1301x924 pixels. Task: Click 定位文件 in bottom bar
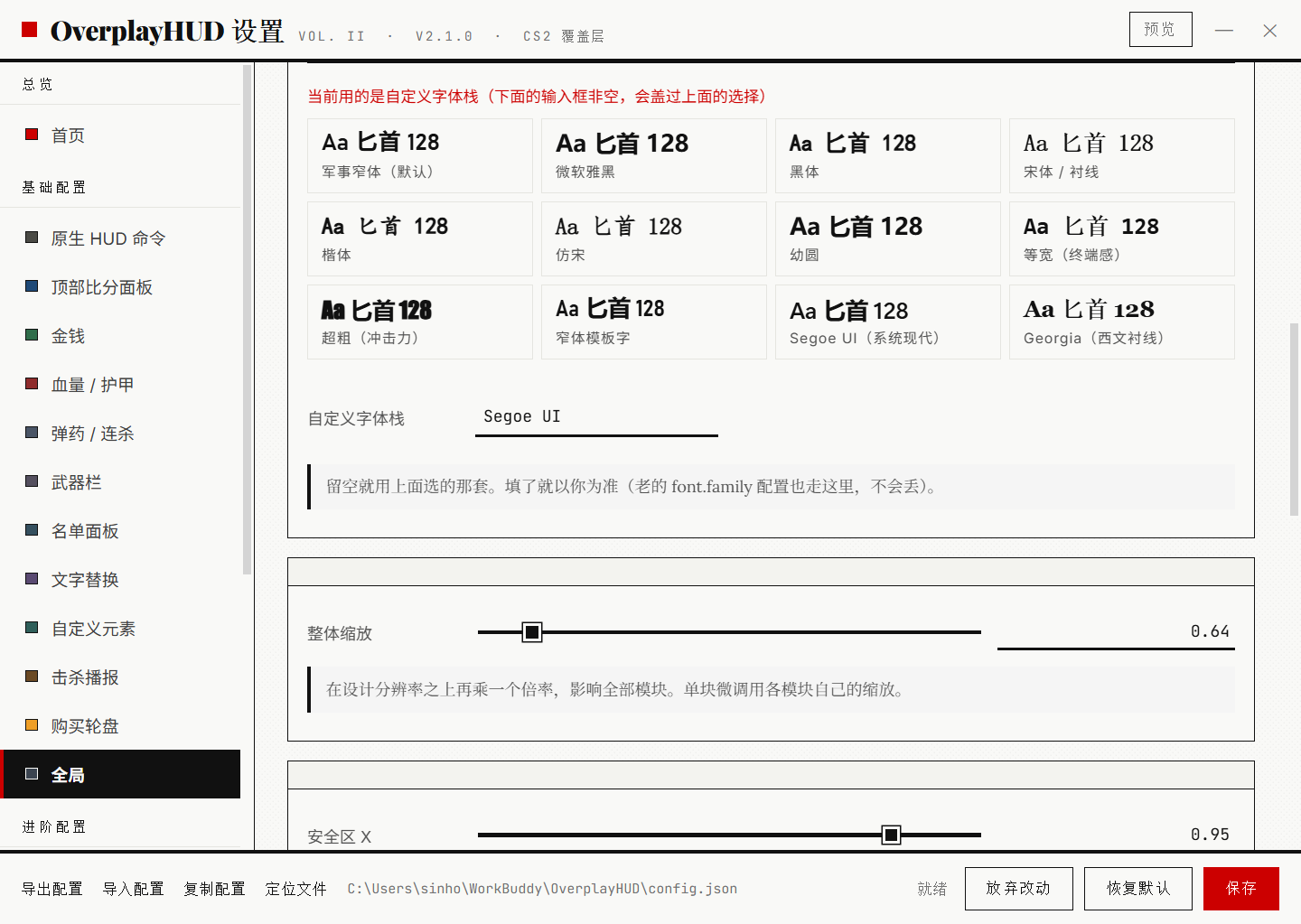click(x=296, y=889)
